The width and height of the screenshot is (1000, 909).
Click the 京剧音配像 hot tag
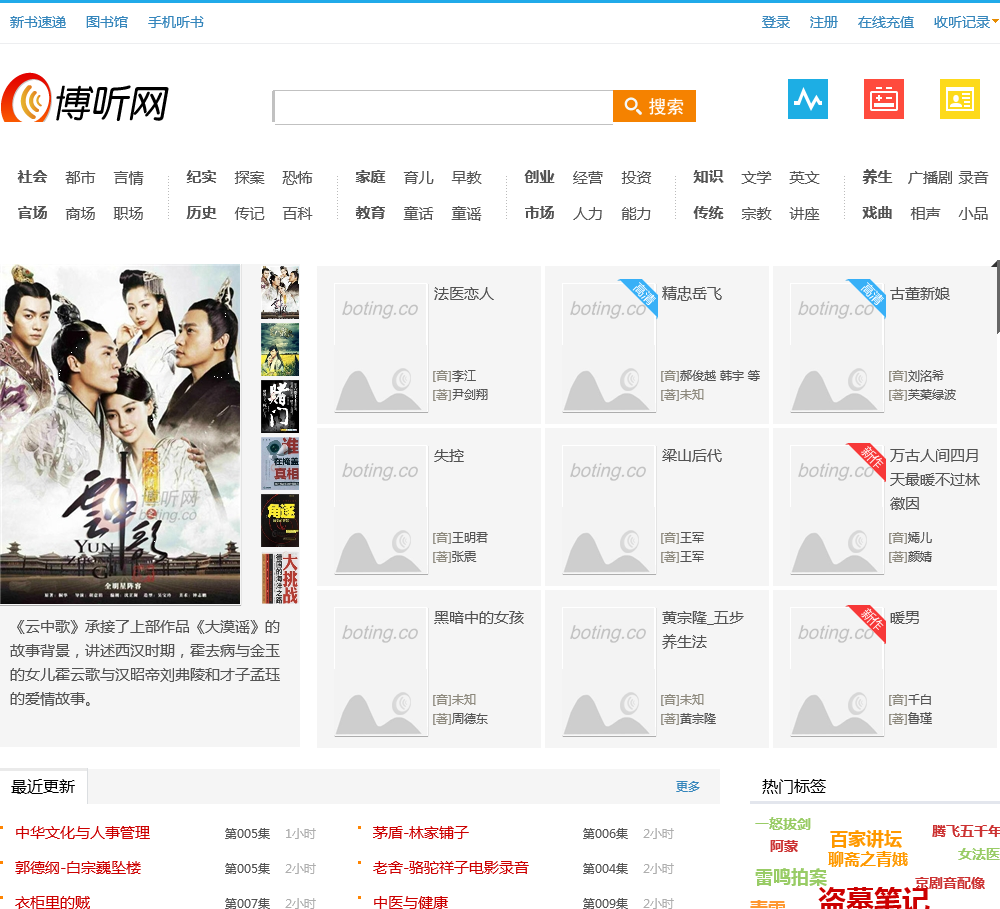pyautogui.click(x=950, y=883)
